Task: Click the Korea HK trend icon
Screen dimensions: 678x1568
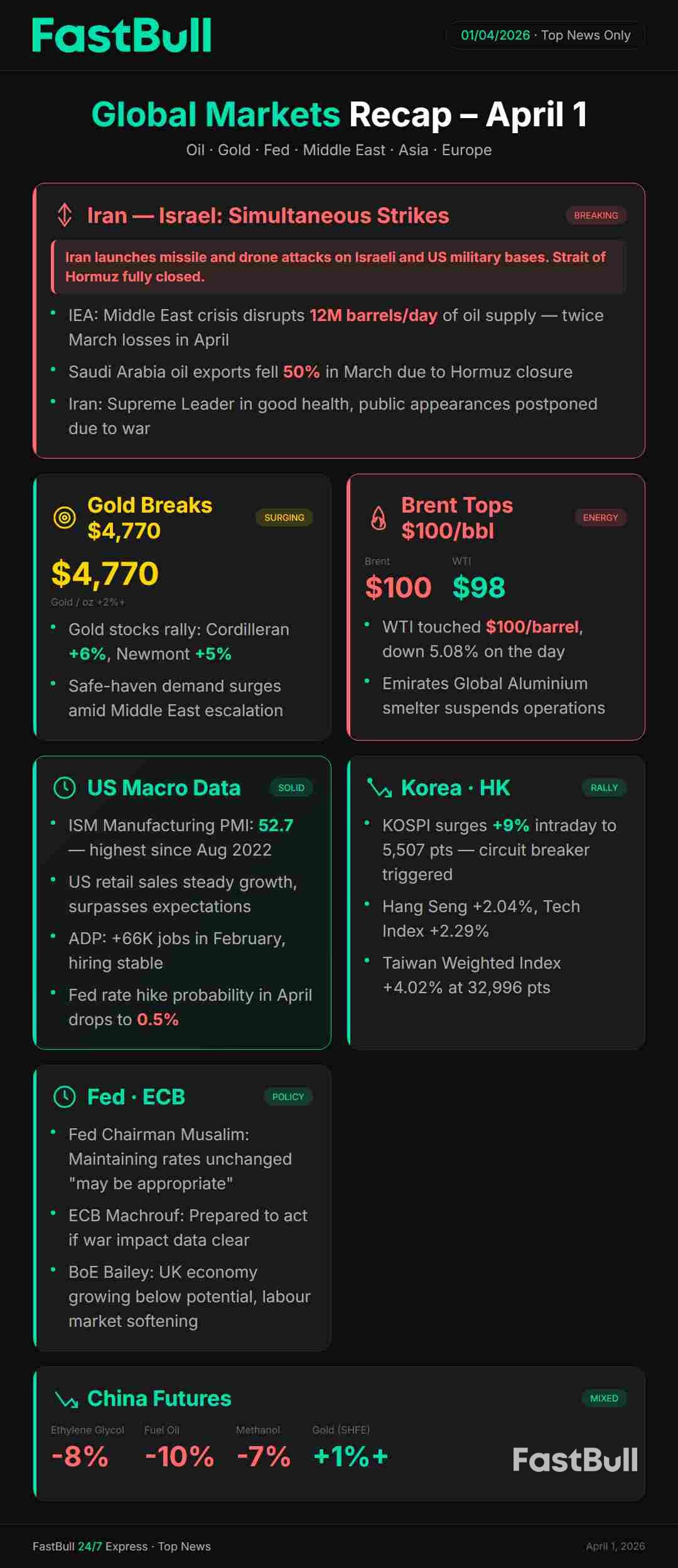Action: coord(379,788)
